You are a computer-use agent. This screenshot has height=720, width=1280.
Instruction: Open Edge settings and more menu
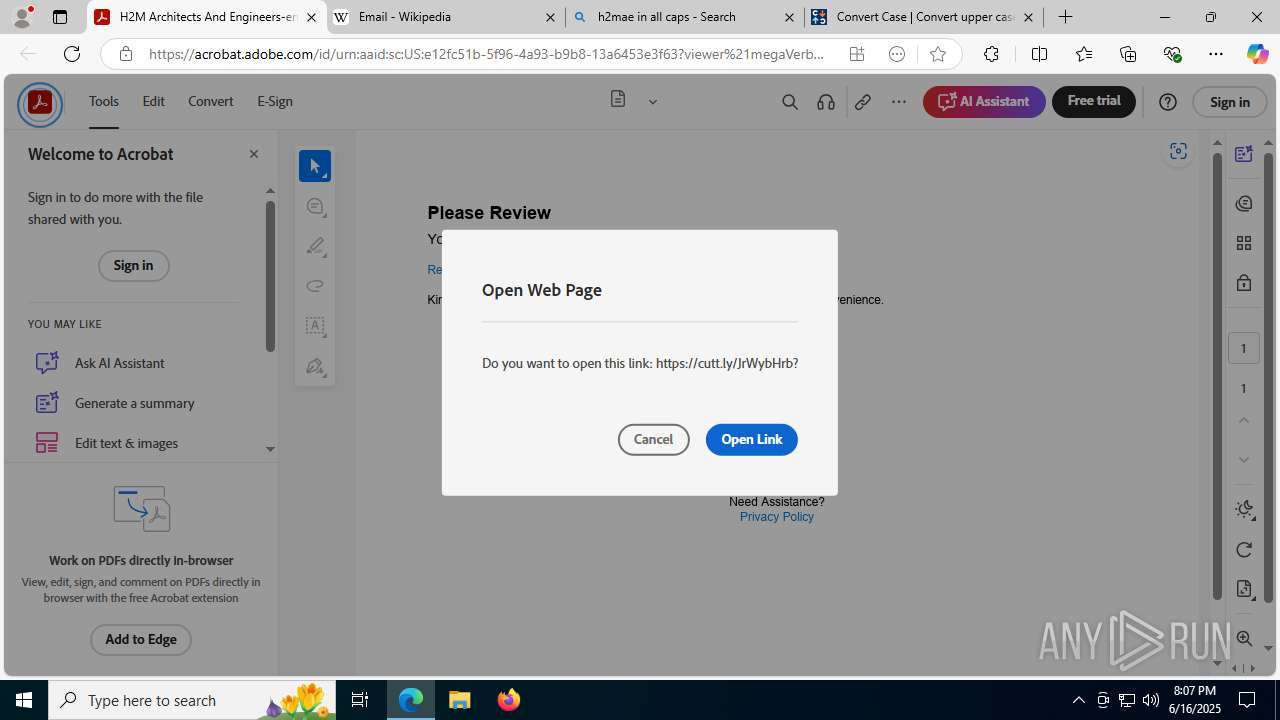pos(1216,54)
